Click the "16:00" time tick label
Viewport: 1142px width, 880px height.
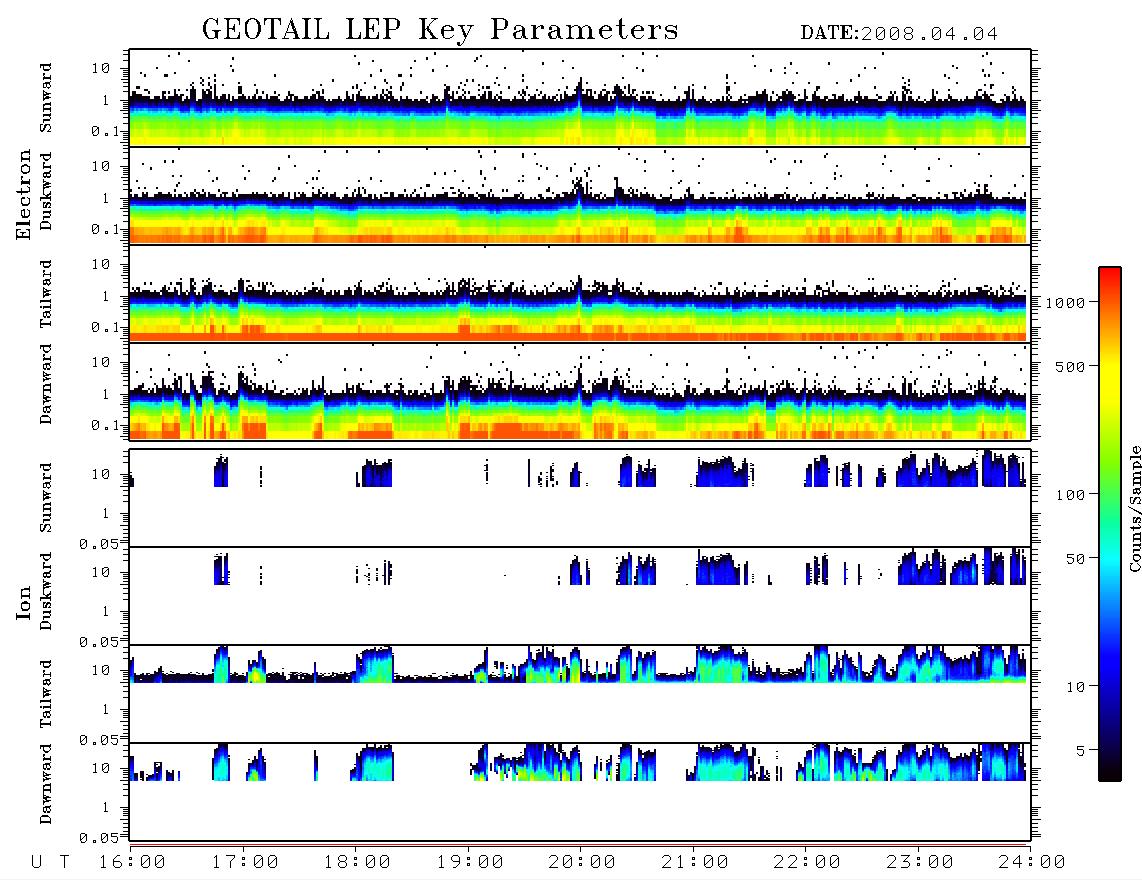(133, 863)
